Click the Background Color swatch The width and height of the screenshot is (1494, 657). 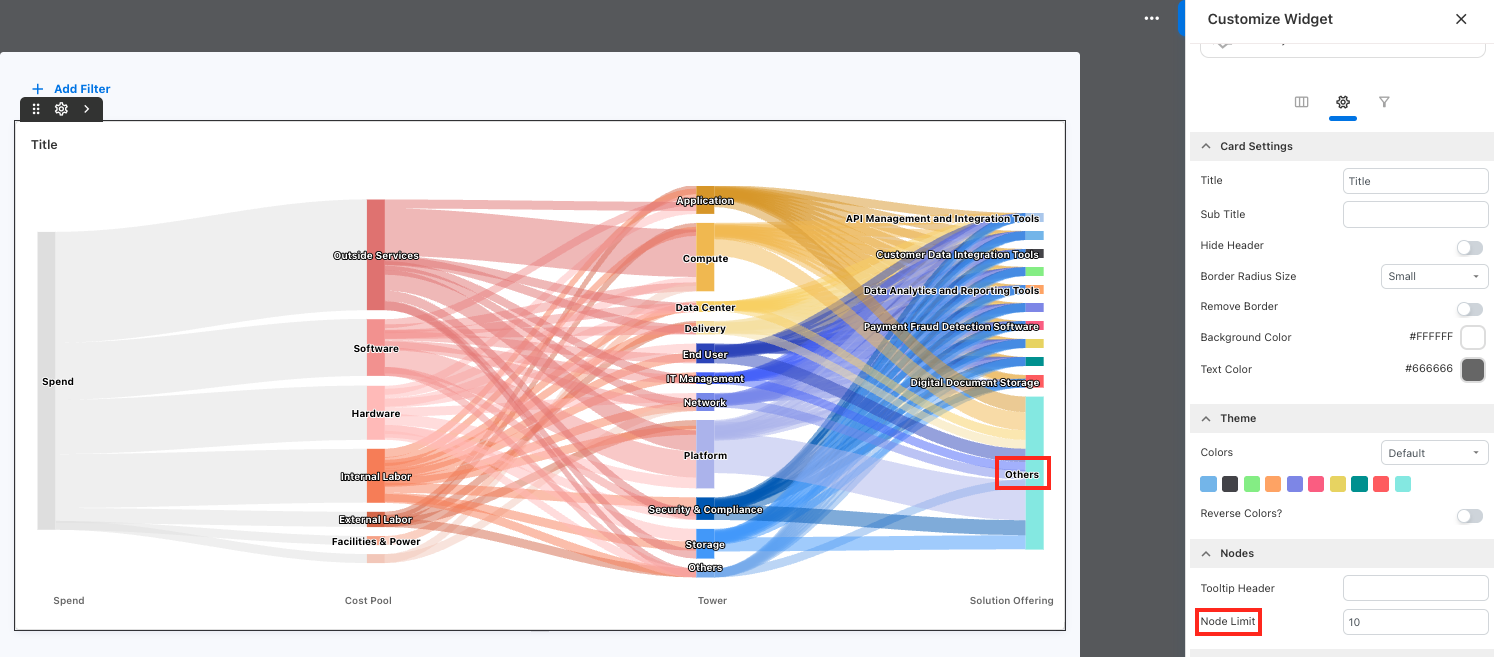tap(1472, 337)
